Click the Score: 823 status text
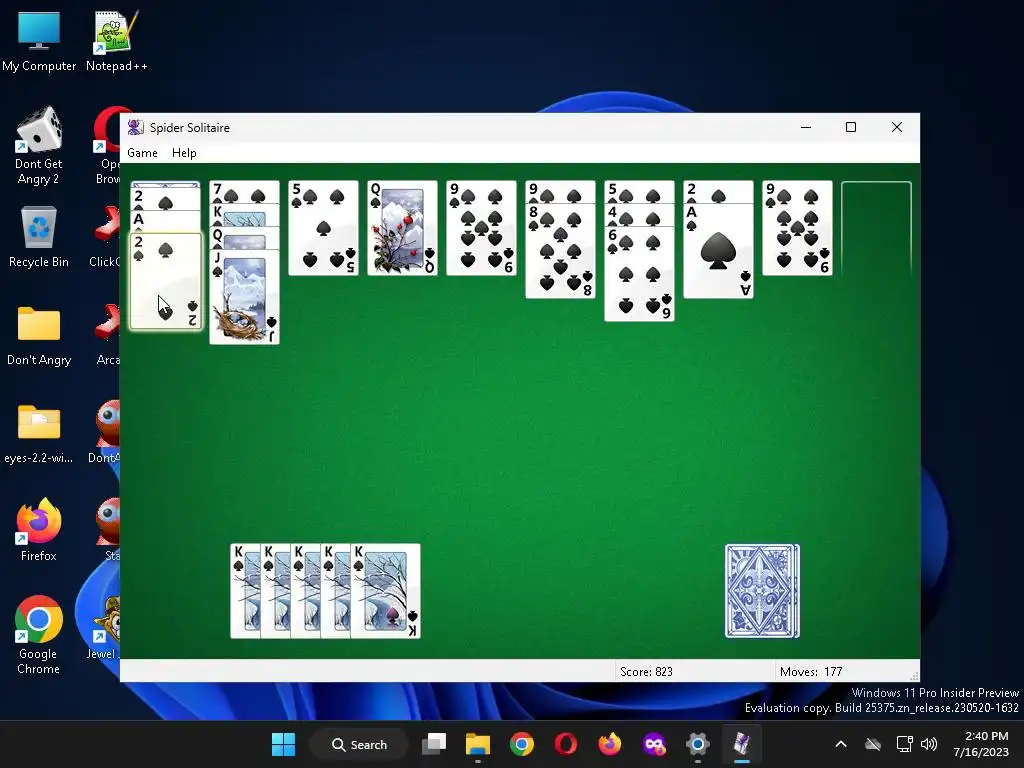Screen dimensions: 1024x768 coord(646,671)
